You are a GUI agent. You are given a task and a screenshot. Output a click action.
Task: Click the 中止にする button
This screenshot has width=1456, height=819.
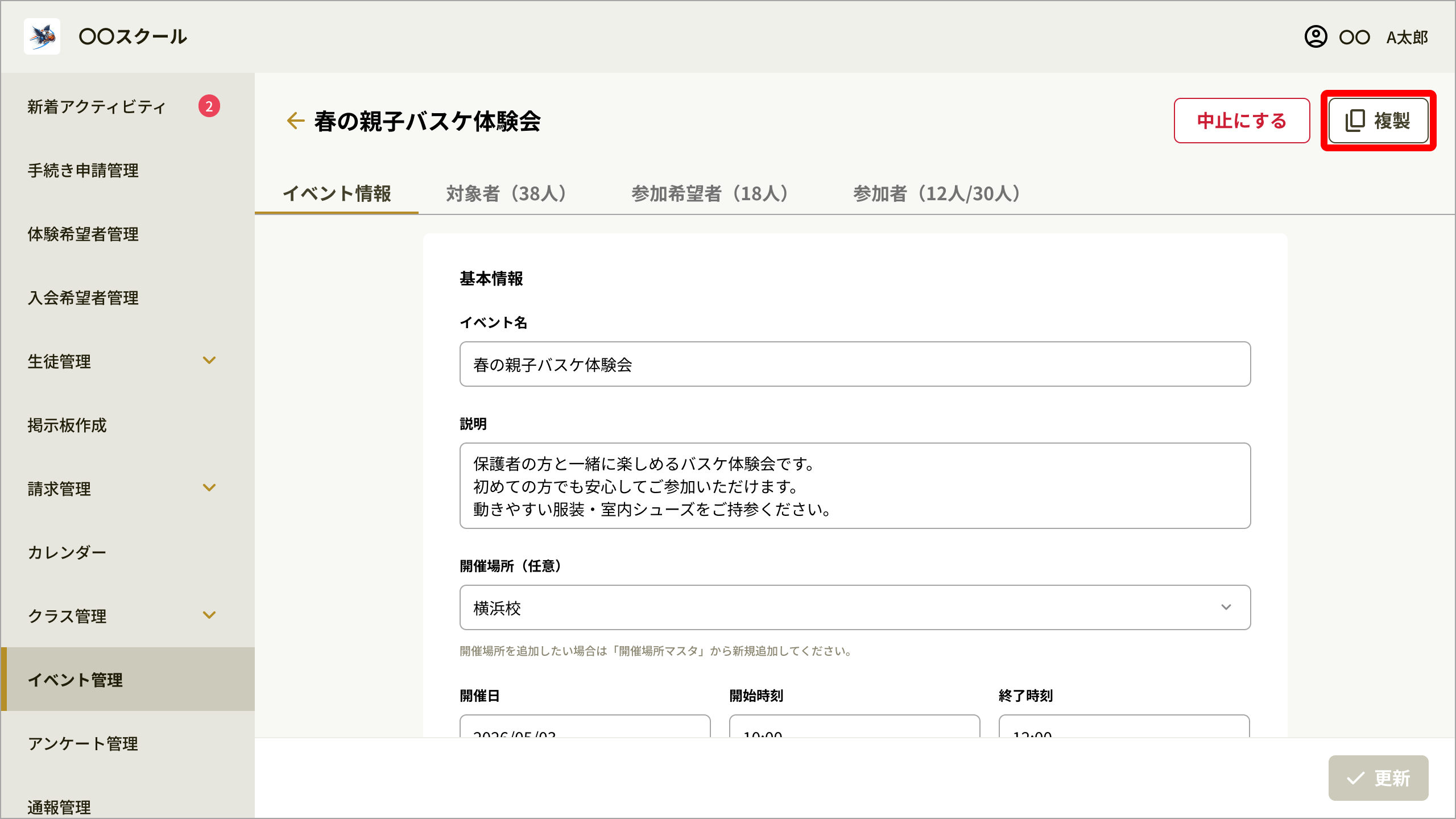[x=1242, y=121]
